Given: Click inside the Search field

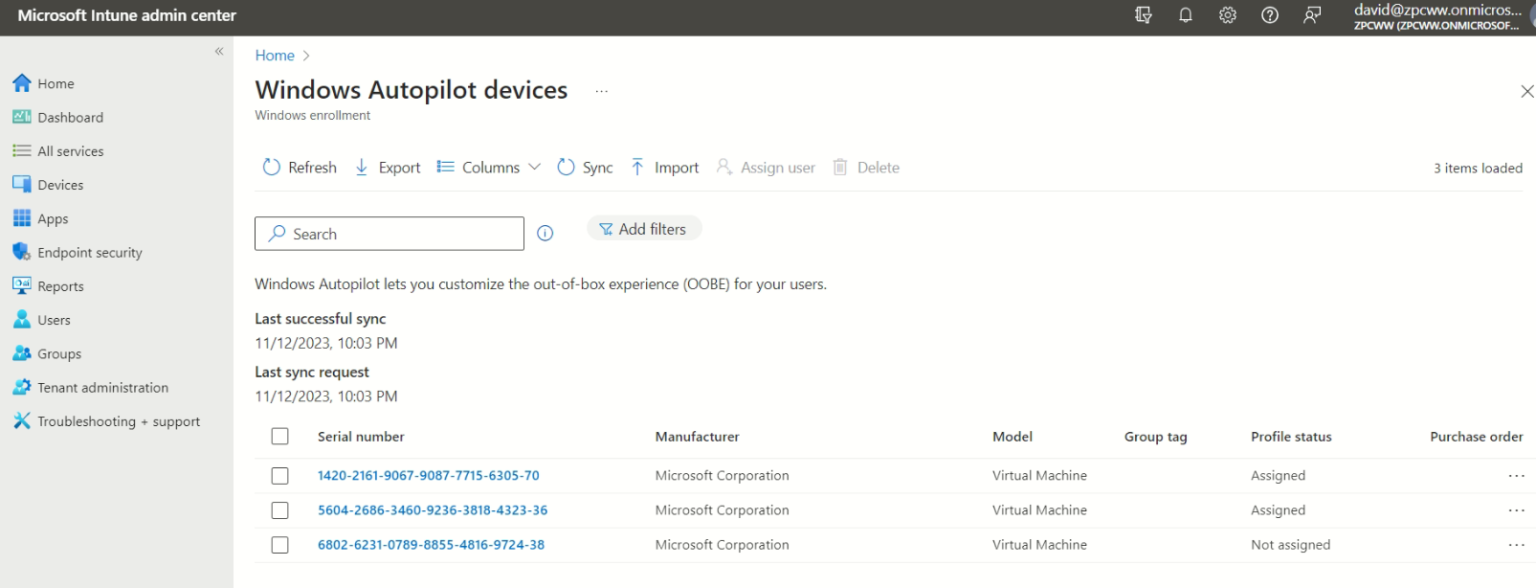Looking at the screenshot, I should point(388,233).
